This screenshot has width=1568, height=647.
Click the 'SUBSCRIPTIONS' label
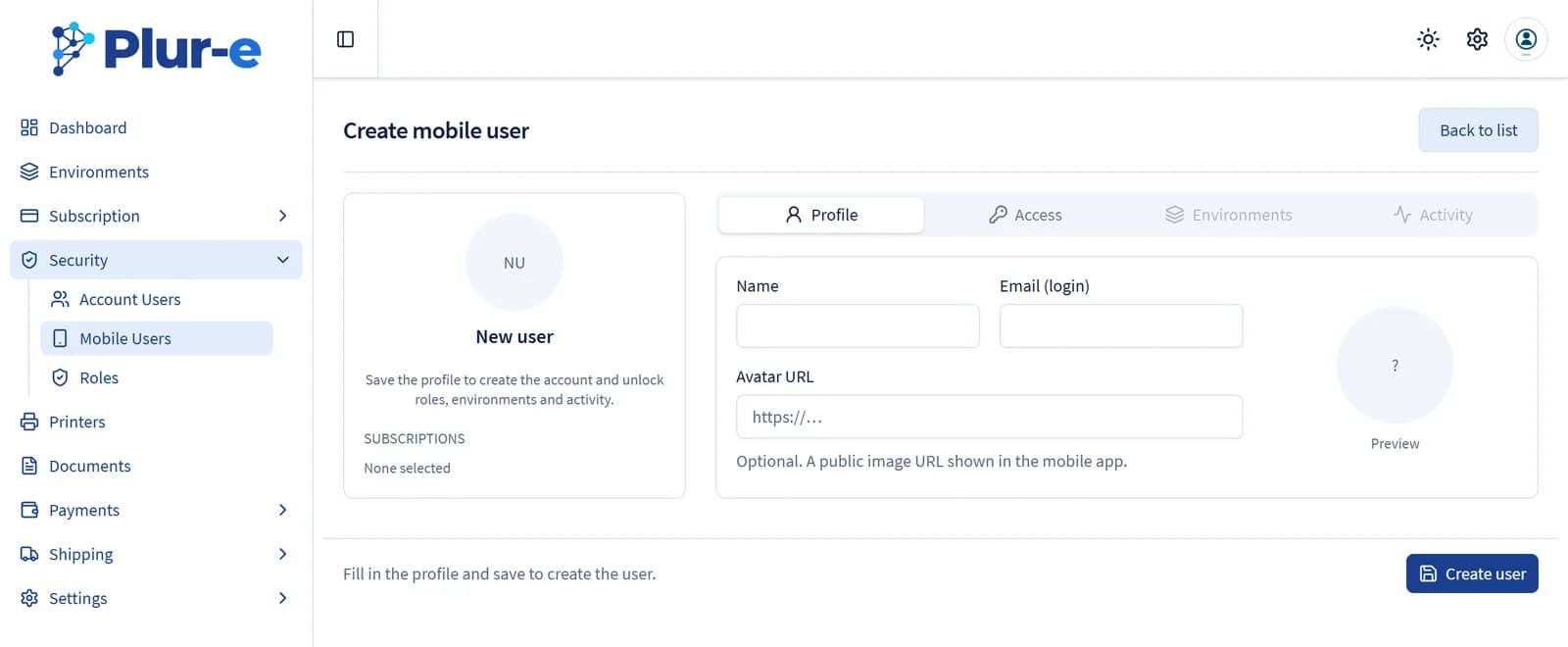[x=415, y=438]
